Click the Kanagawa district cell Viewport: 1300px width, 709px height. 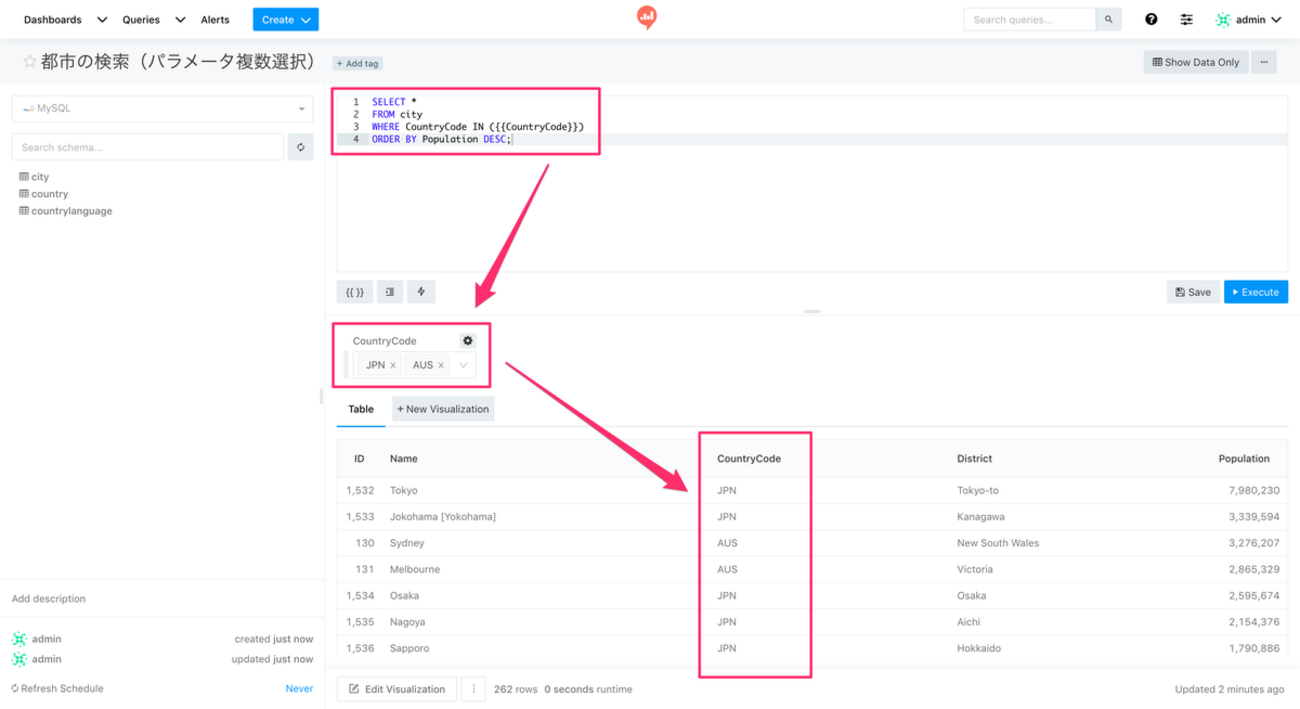[981, 517]
